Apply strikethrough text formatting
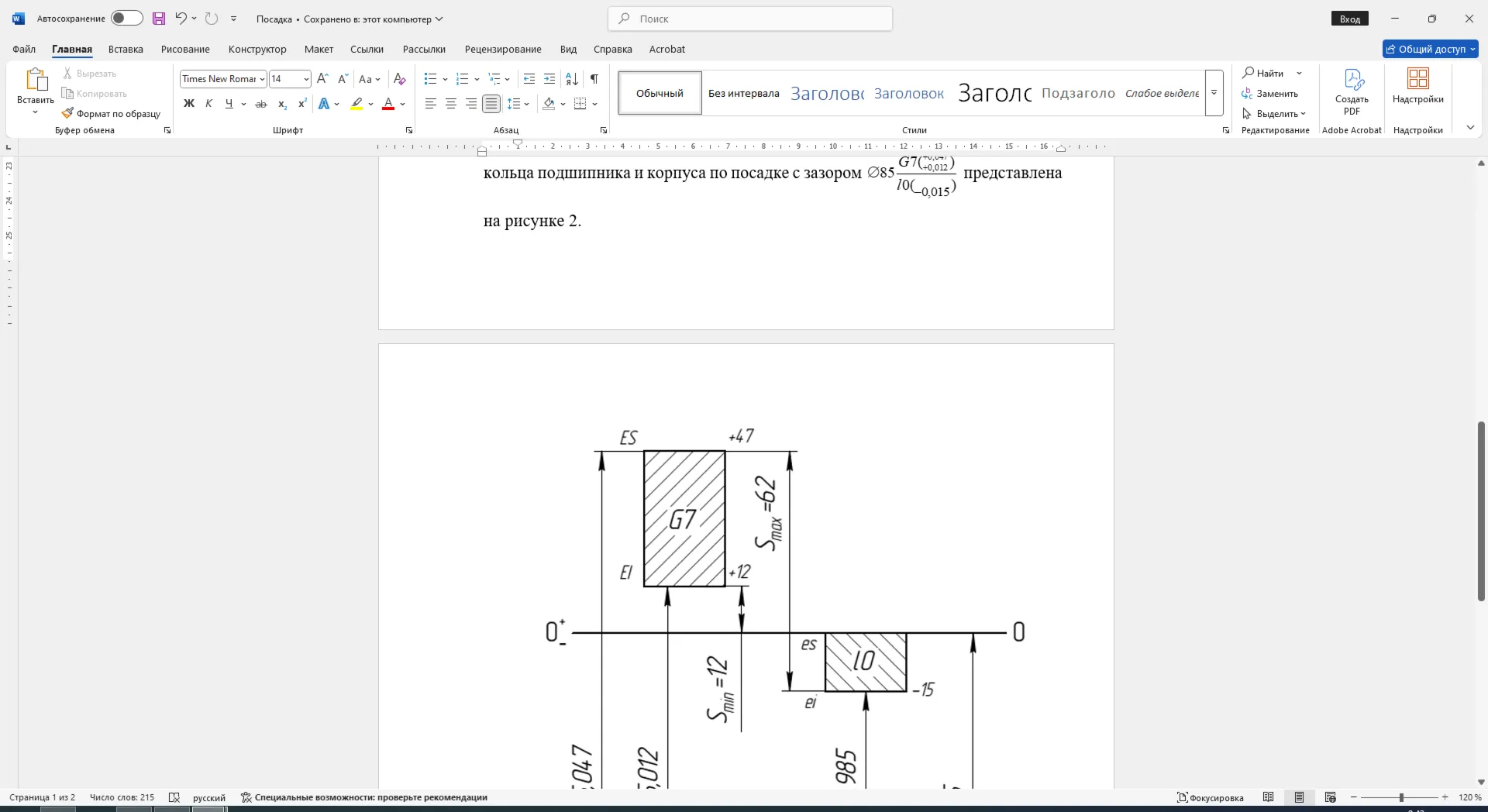The width and height of the screenshot is (1488, 812). 261,104
